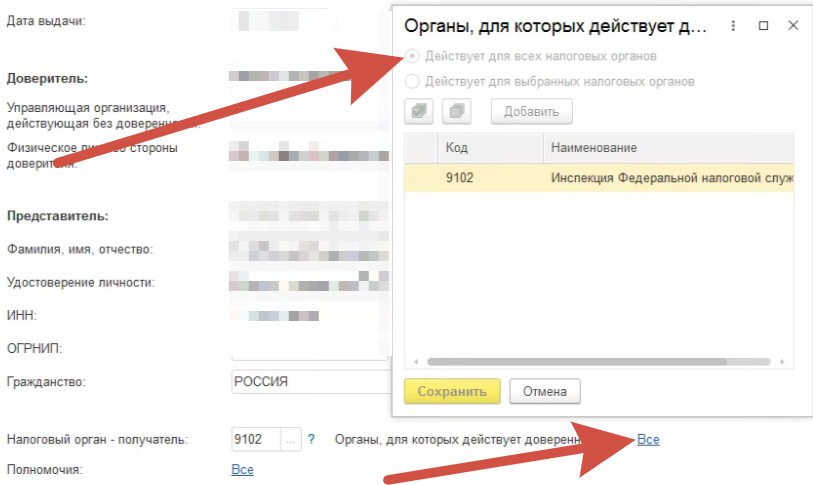Click the check all rows icon
Image resolution: width=813 pixels, height=485 pixels.
(419, 111)
